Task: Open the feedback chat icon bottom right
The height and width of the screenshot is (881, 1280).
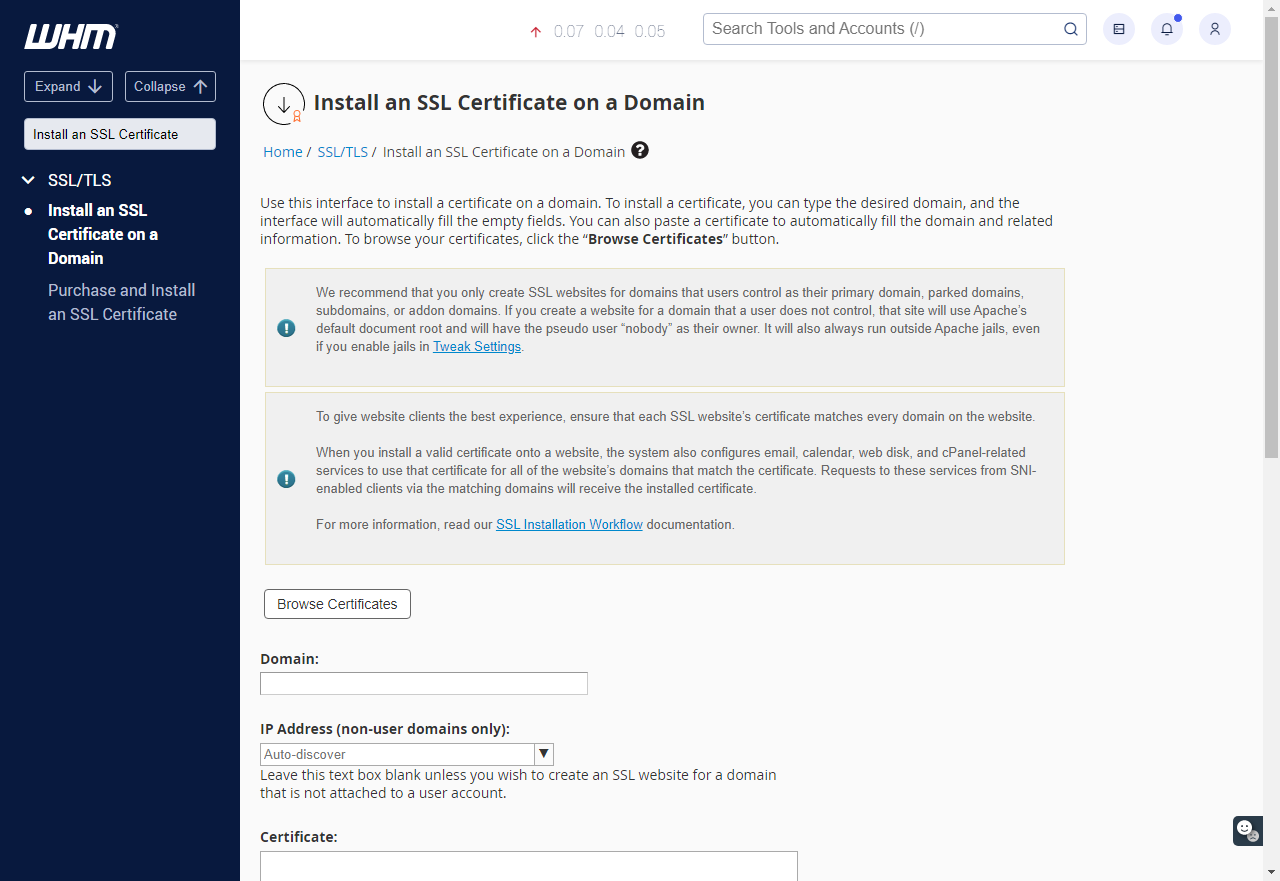Action: coord(1246,831)
